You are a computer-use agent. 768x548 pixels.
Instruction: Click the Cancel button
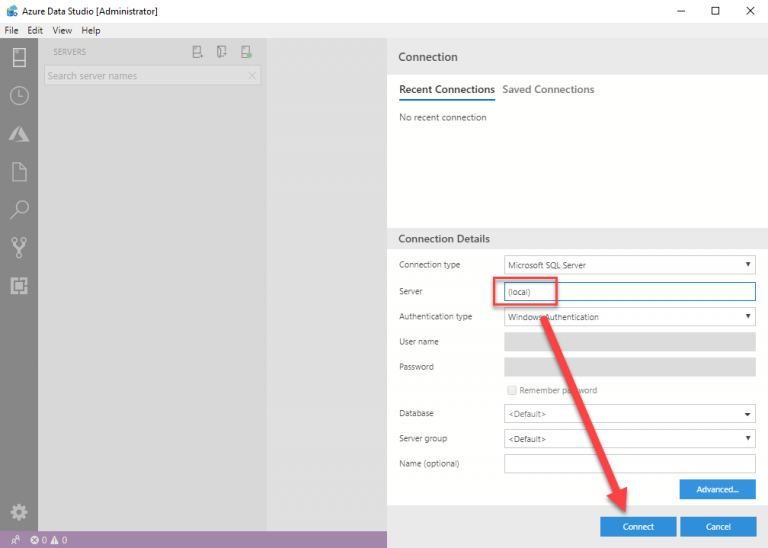click(x=718, y=527)
